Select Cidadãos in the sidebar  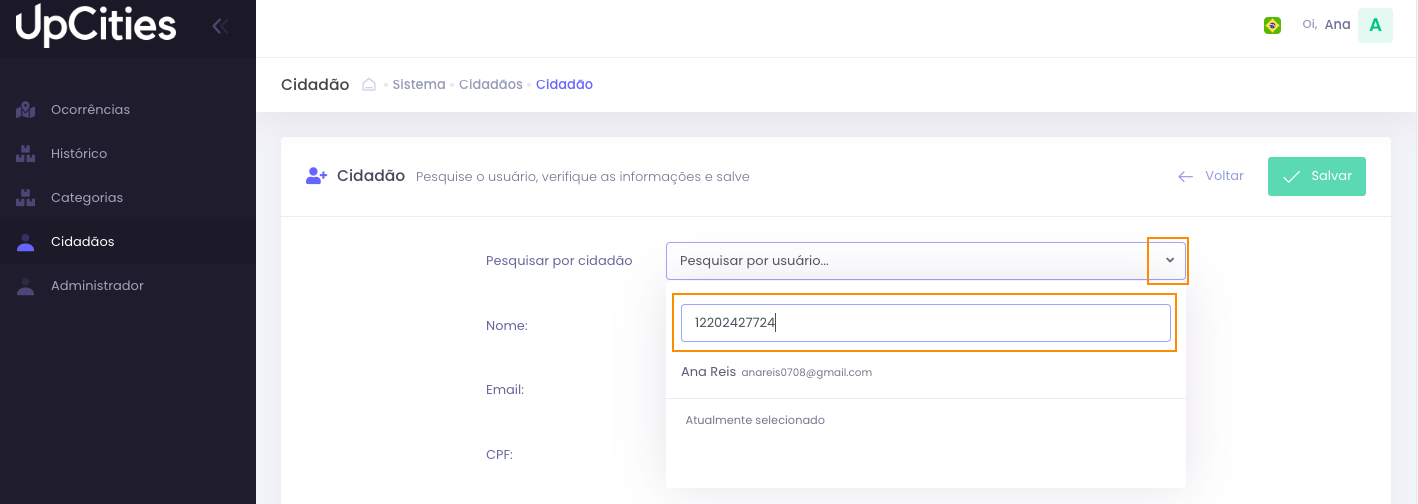[128, 242]
